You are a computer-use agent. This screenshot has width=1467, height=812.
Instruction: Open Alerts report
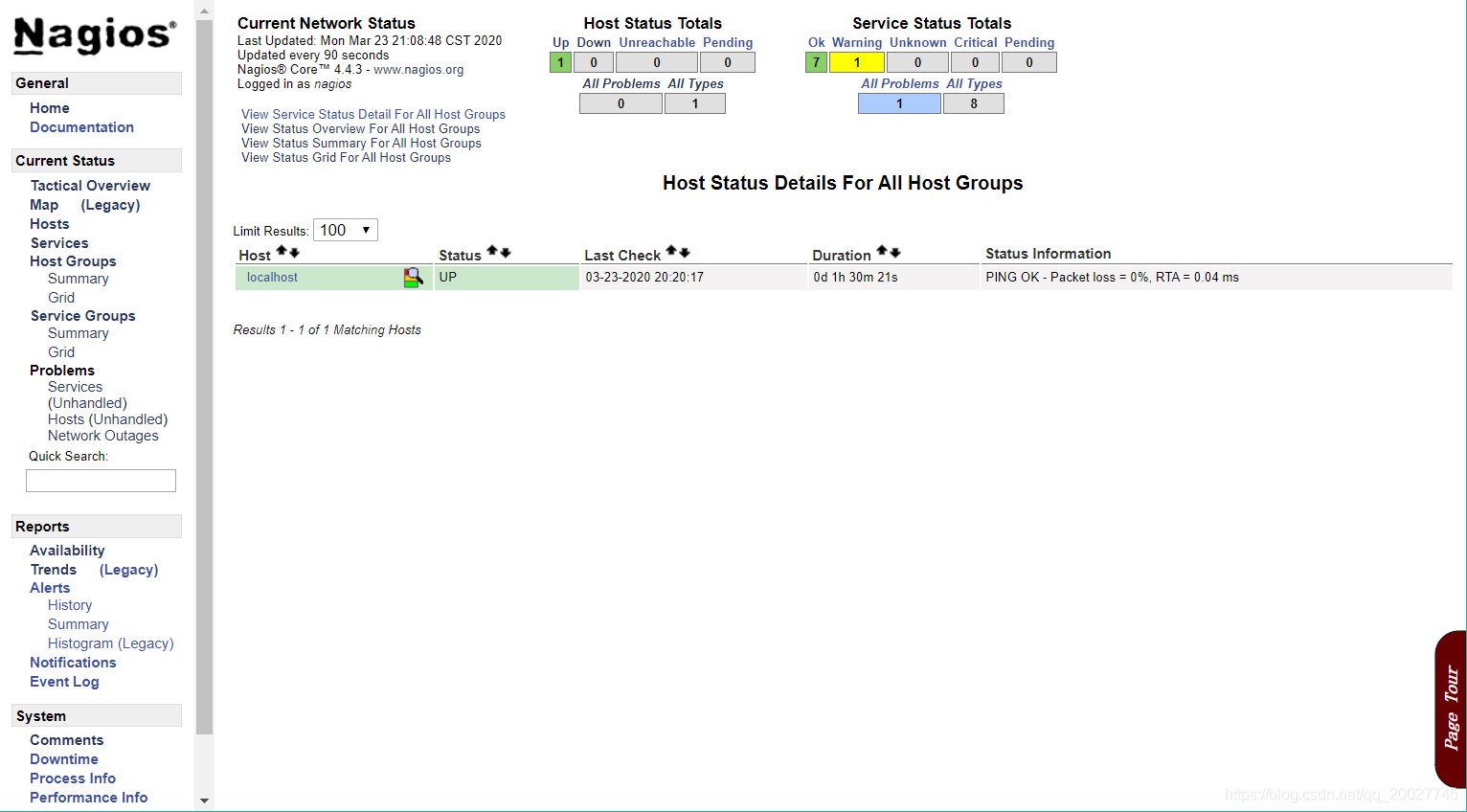(50, 588)
